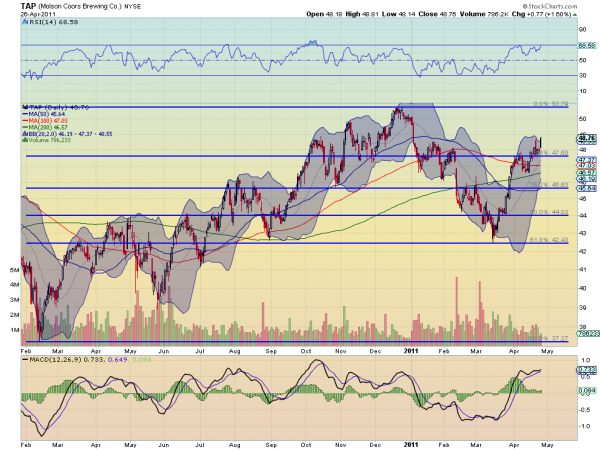600x450 pixels.
Task: Click the green Volume bars legend icon
Action: pyautogui.click(x=25, y=140)
